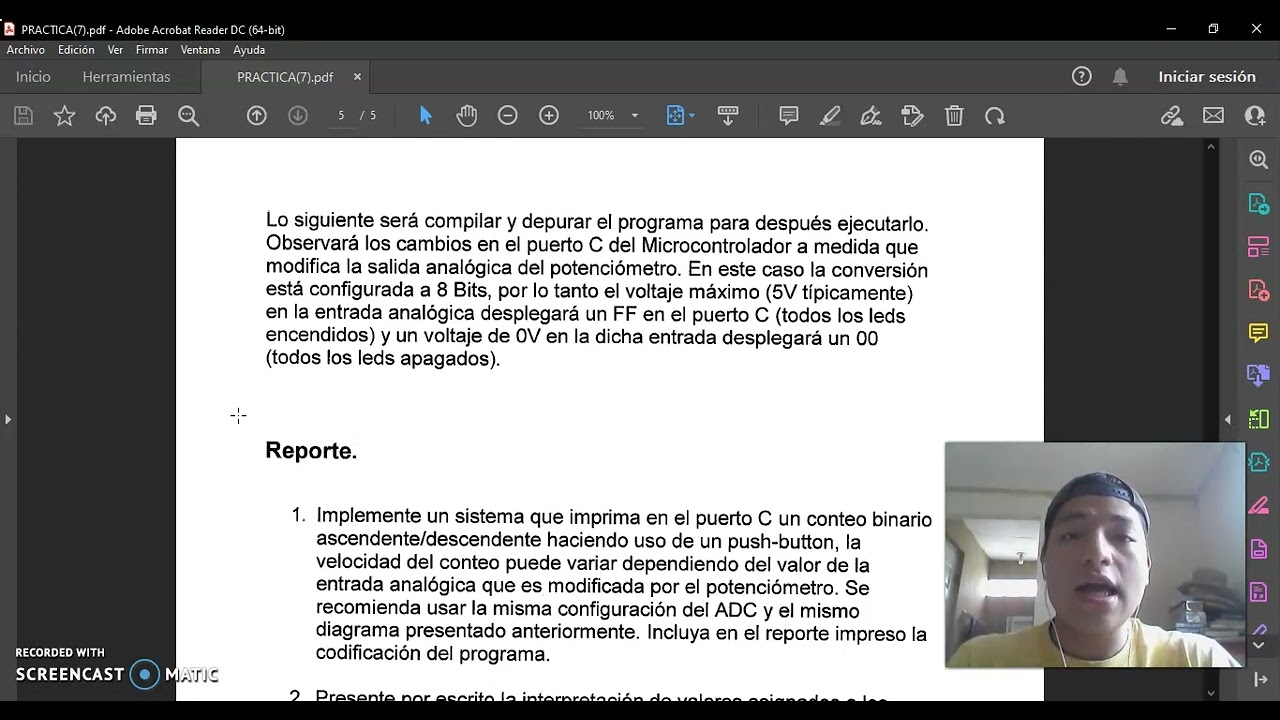
Task: Zoom out with the minus icon
Action: (x=508, y=116)
